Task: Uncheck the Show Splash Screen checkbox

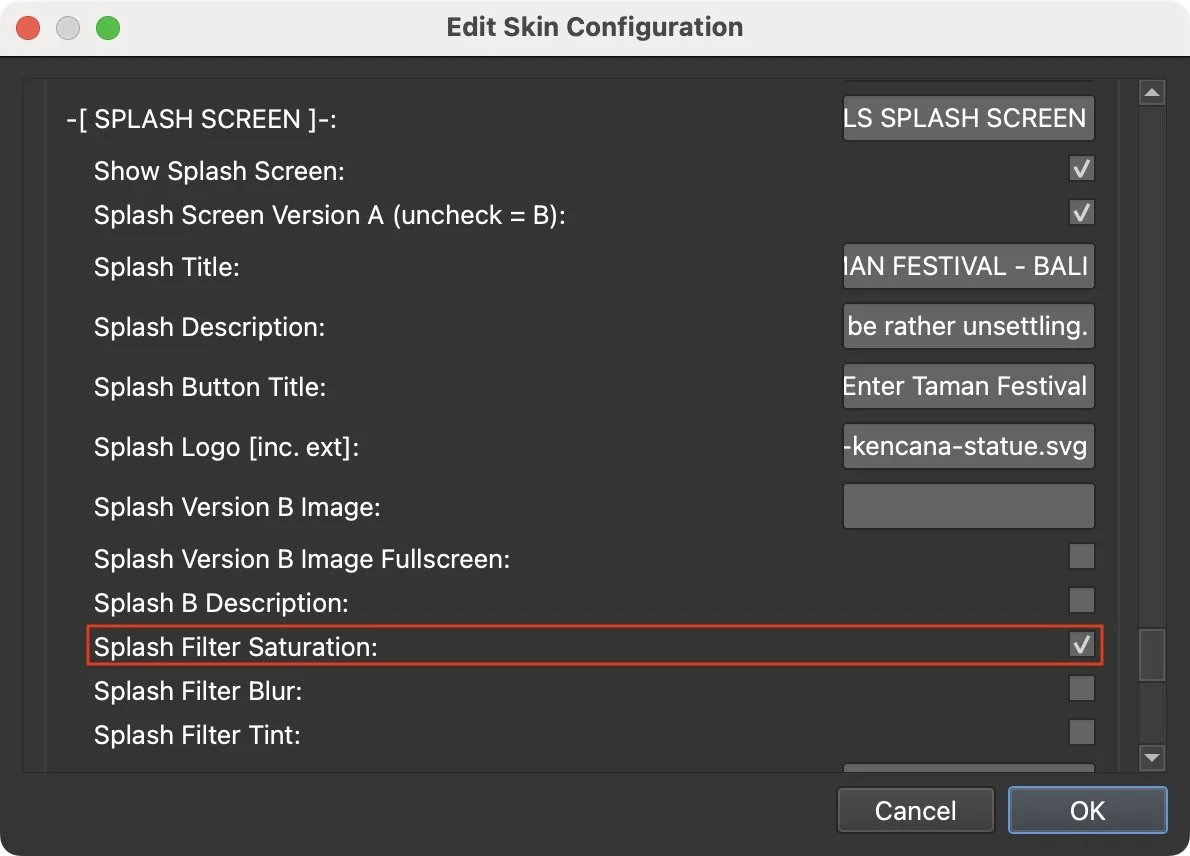Action: pyautogui.click(x=1081, y=169)
